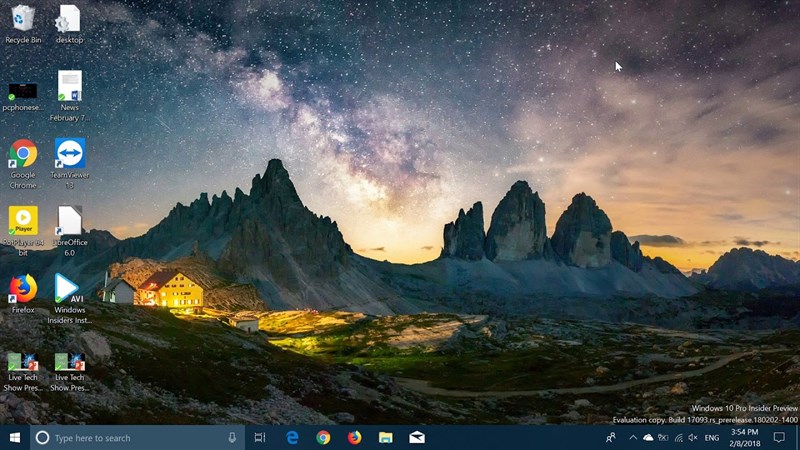Expand the hidden system tray icons
Image resolution: width=800 pixels, height=450 pixels.
(x=633, y=438)
